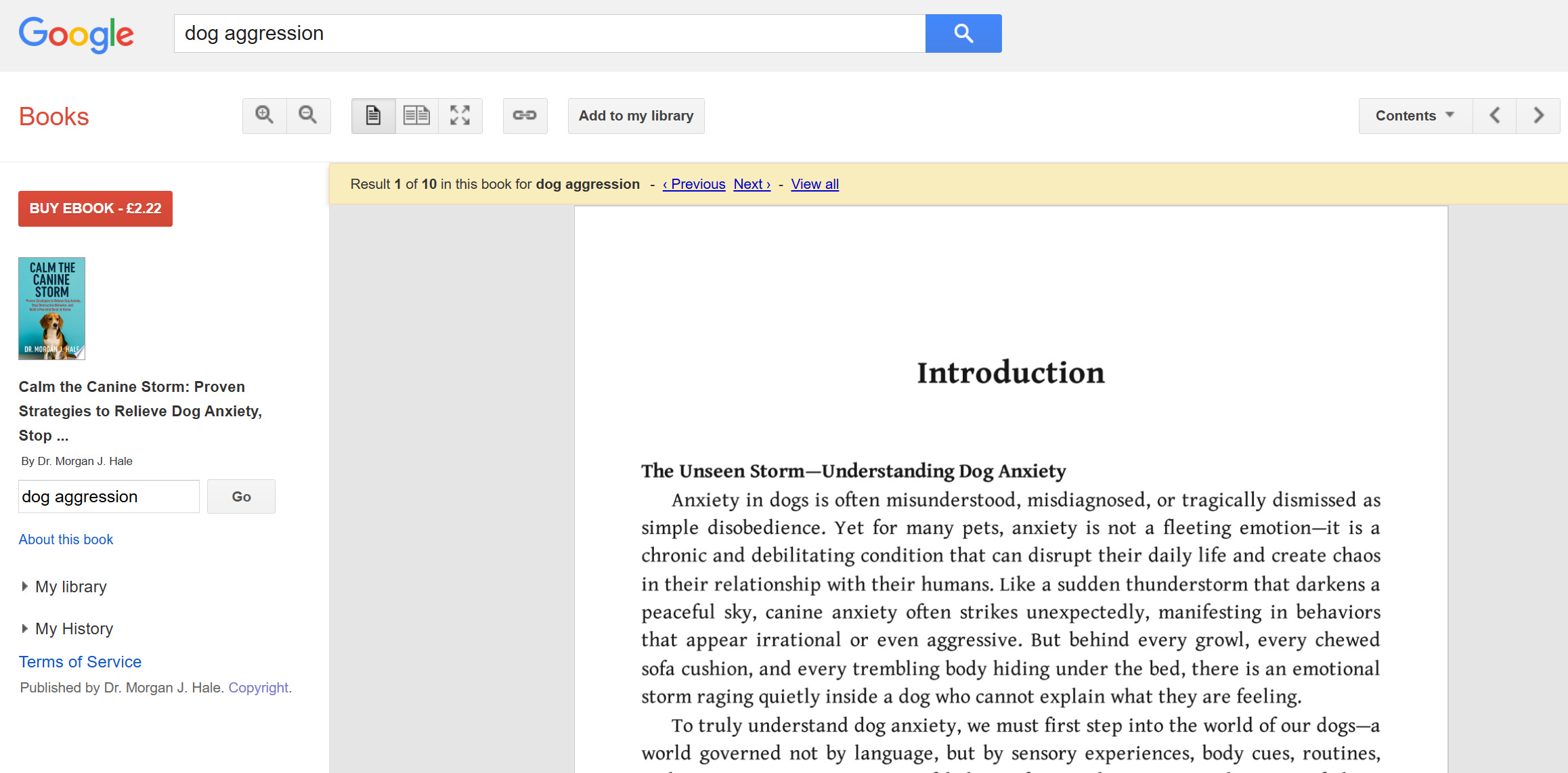
Task: Click the Buy Ebook £2.22 button
Action: point(95,208)
